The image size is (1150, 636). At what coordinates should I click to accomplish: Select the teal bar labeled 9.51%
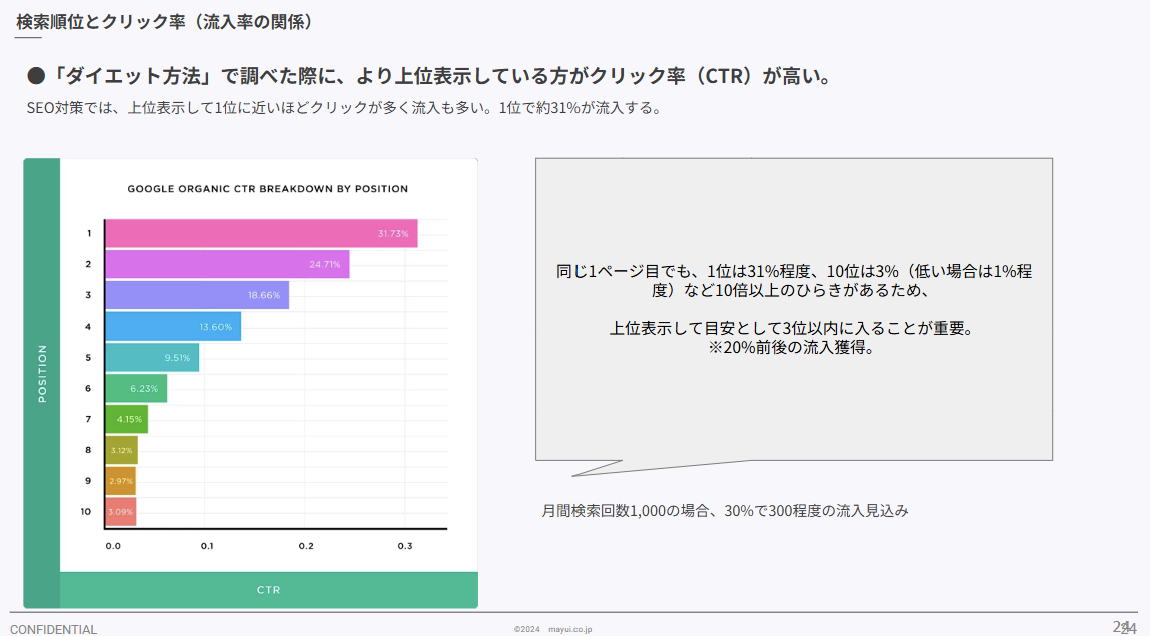152,357
